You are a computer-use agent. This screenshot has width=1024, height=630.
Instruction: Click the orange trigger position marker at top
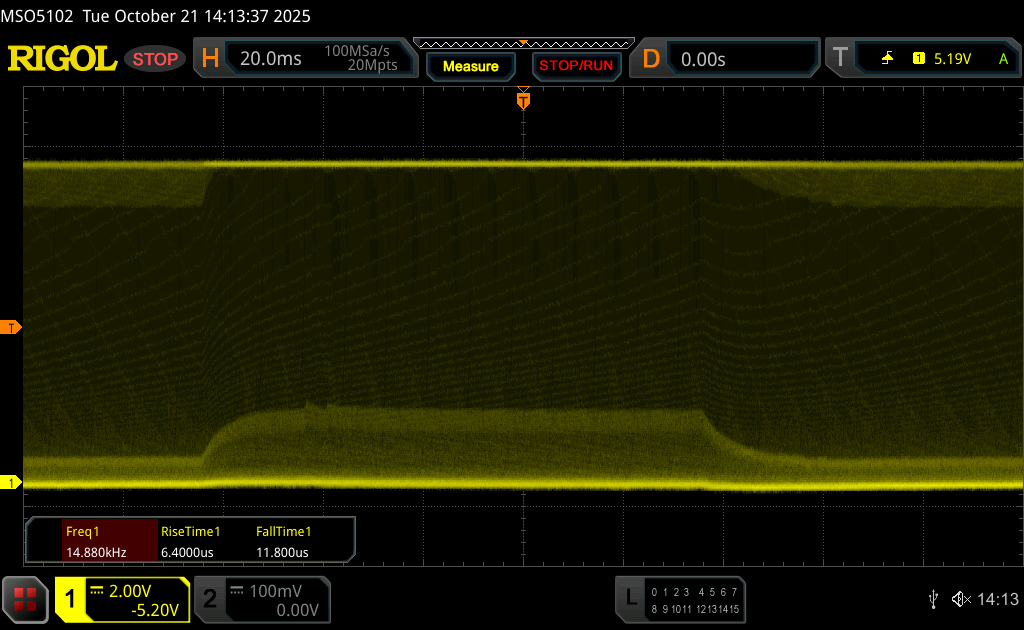pos(522,100)
